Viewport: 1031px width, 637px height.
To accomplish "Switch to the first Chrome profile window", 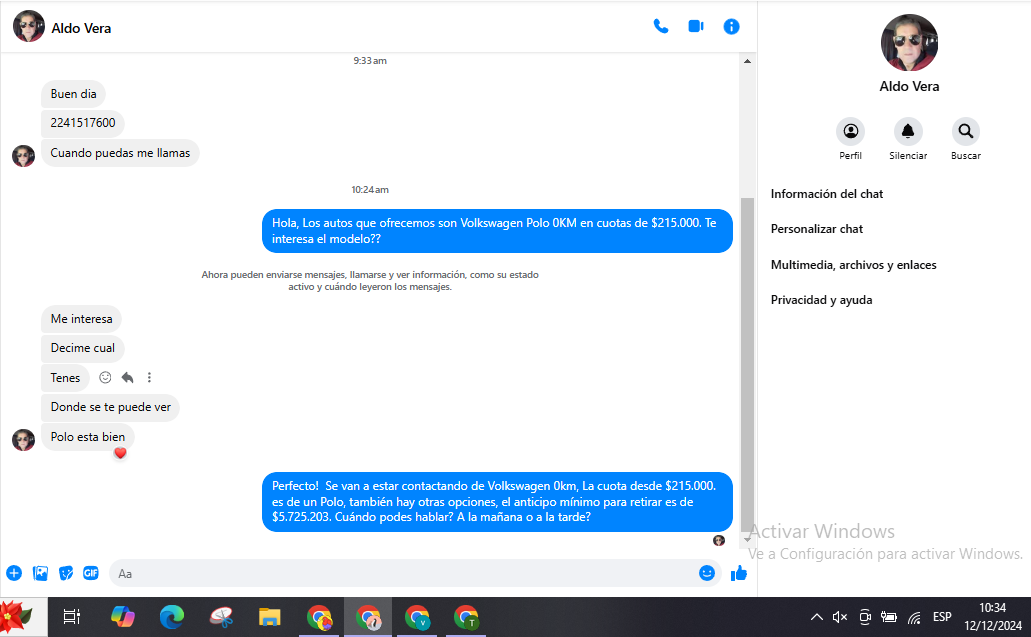I will coord(320,617).
